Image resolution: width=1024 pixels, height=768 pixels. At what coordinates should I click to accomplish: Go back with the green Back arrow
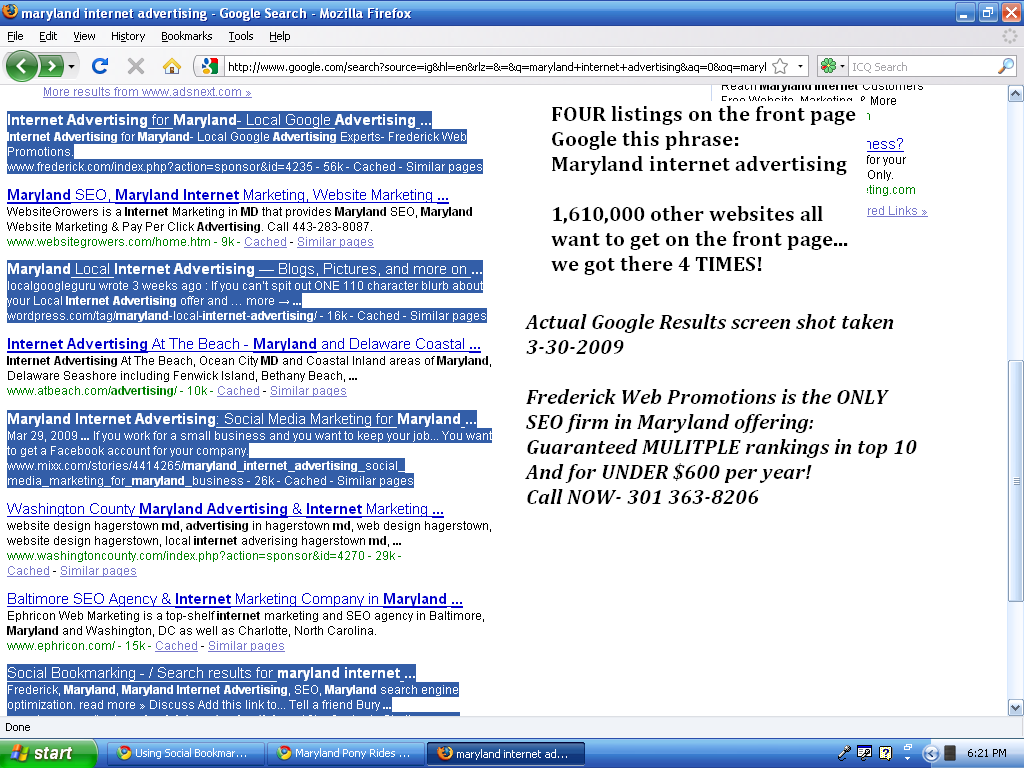21,66
